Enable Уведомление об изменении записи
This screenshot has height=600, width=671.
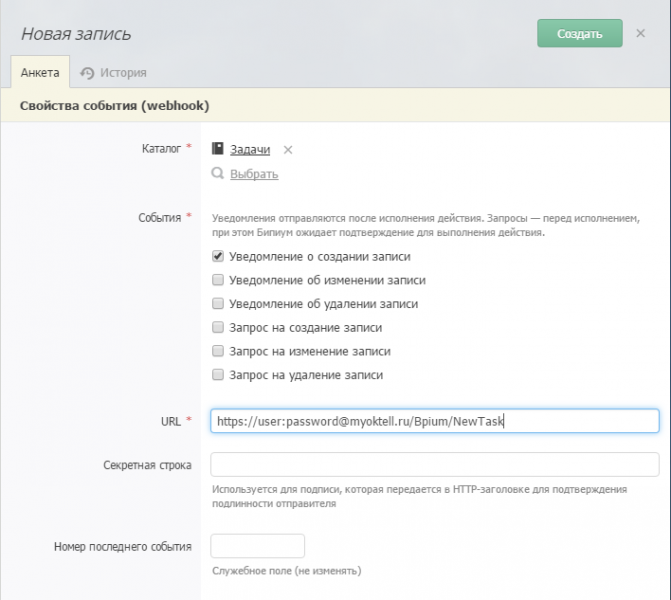click(x=218, y=280)
